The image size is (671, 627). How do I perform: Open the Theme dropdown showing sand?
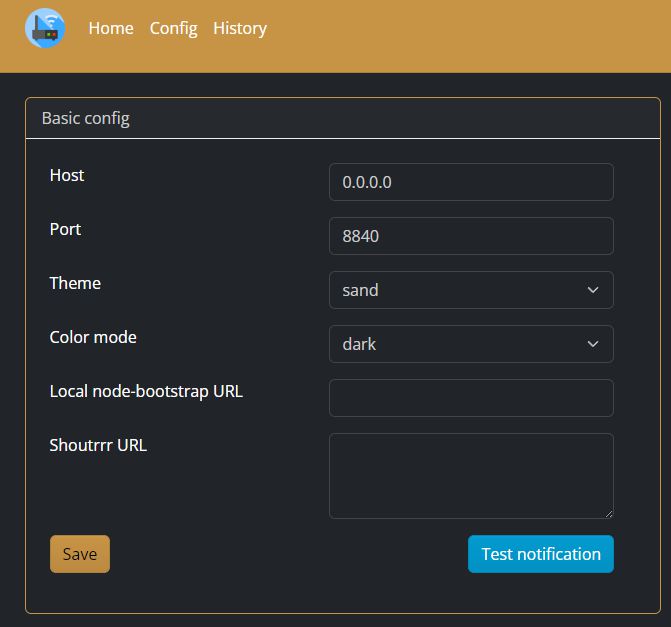point(460,290)
